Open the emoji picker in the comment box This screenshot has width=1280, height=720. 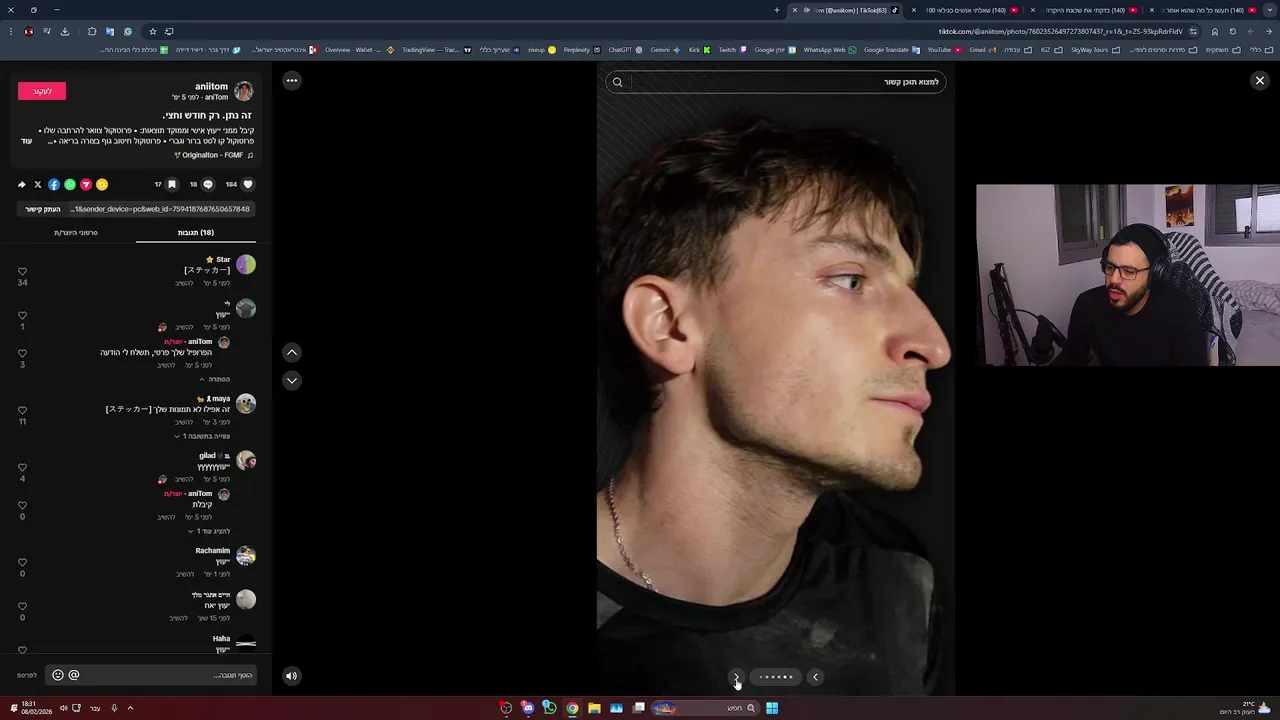click(58, 675)
